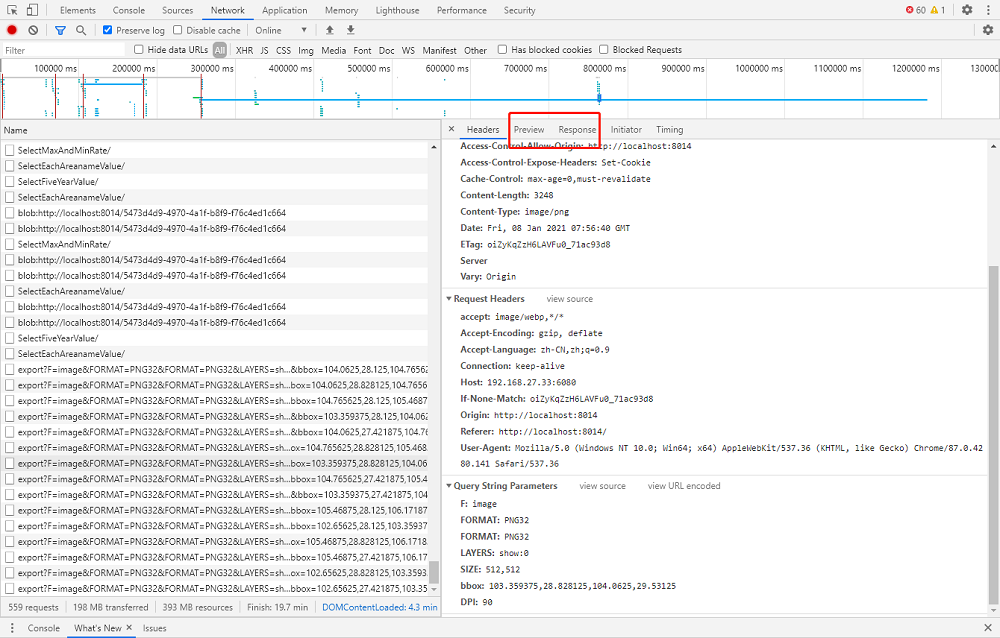Viewport: 1000px width, 638px height.
Task: Check Blocked Requests
Action: click(603, 50)
